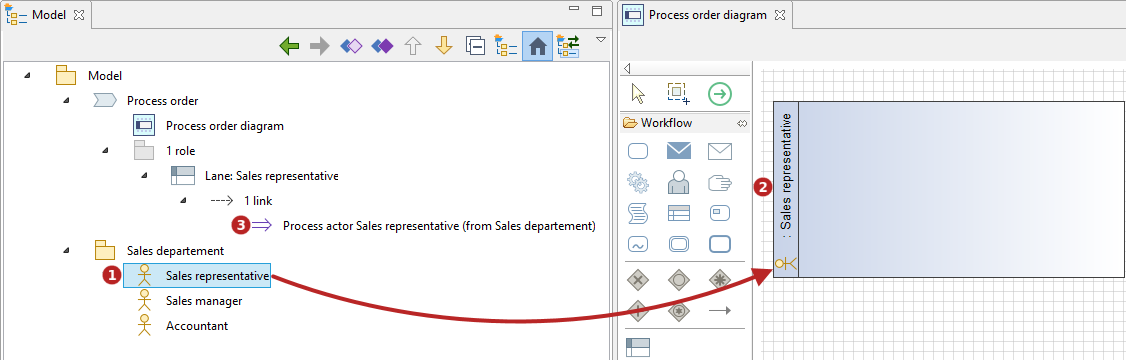This screenshot has width=1126, height=360.
Task: Switch to the Process order diagram tab
Action: coord(707,14)
